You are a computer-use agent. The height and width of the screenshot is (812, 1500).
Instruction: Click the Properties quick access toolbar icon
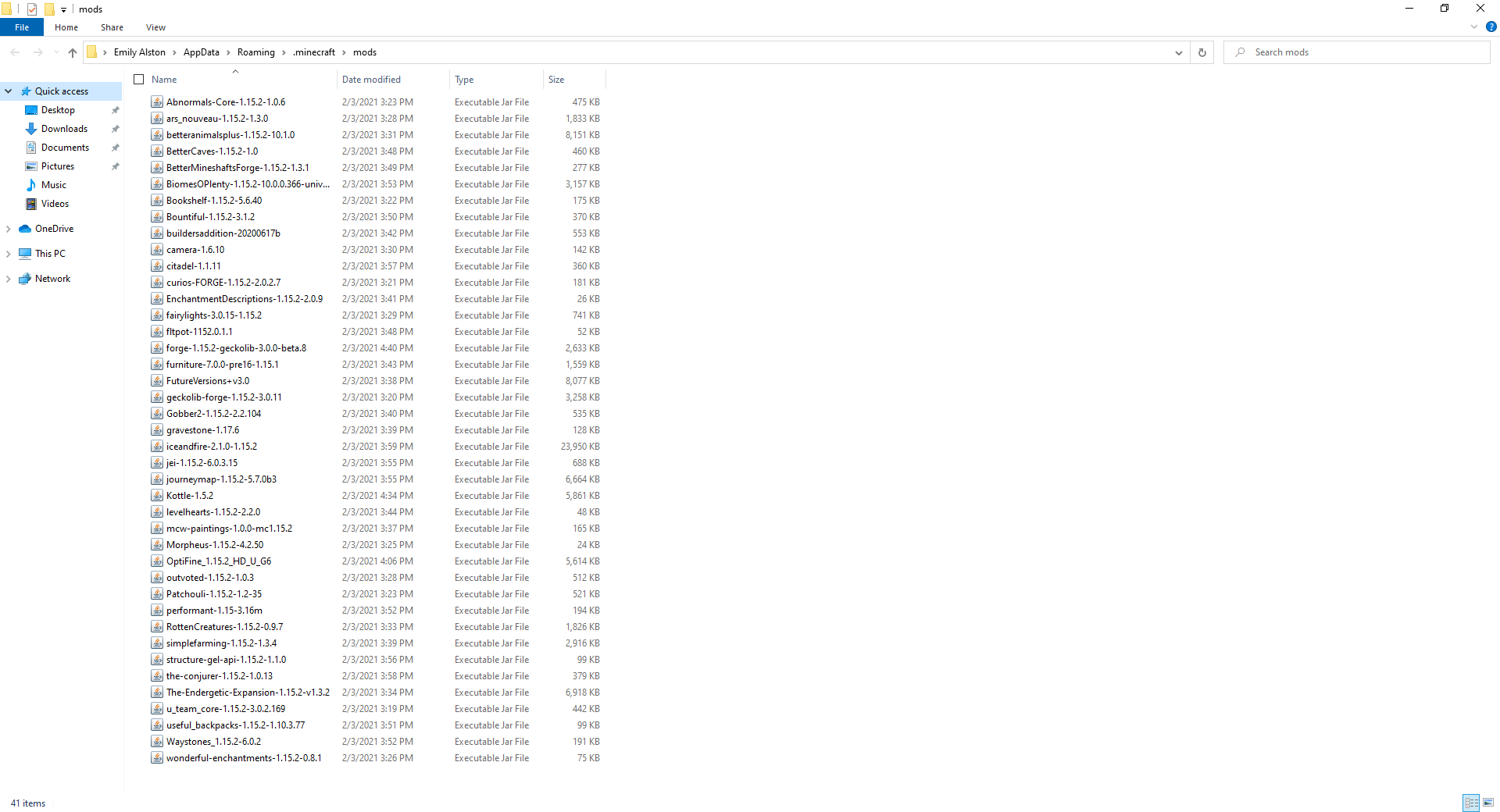point(32,9)
